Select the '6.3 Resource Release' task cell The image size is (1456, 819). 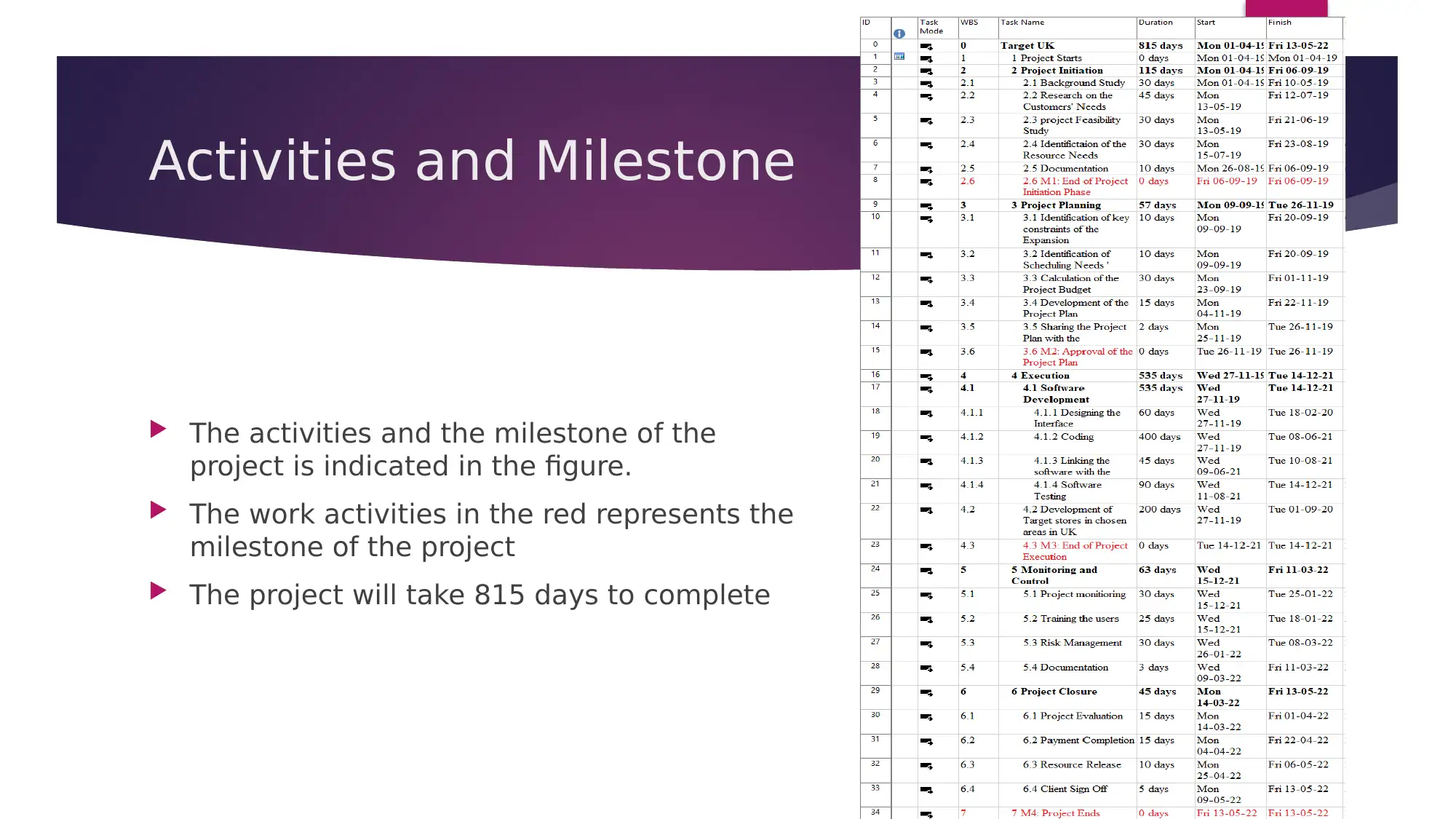coord(1067,770)
